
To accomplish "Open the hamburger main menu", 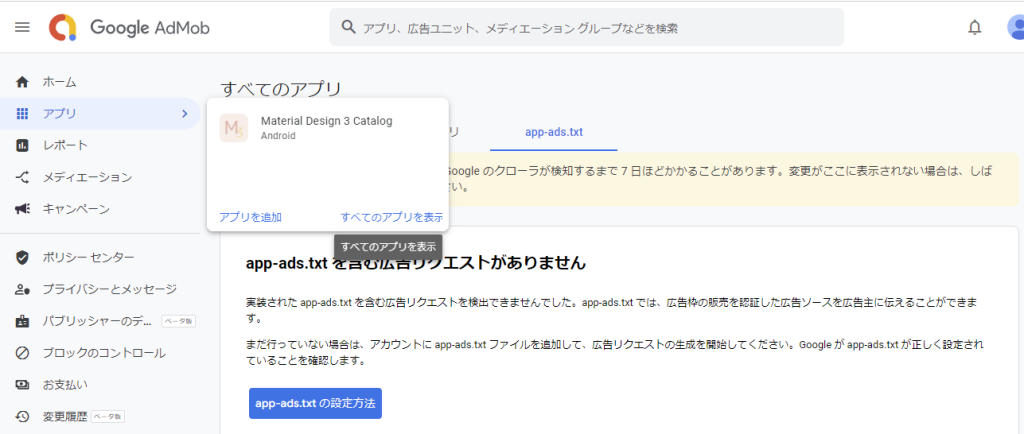I will 22,27.
